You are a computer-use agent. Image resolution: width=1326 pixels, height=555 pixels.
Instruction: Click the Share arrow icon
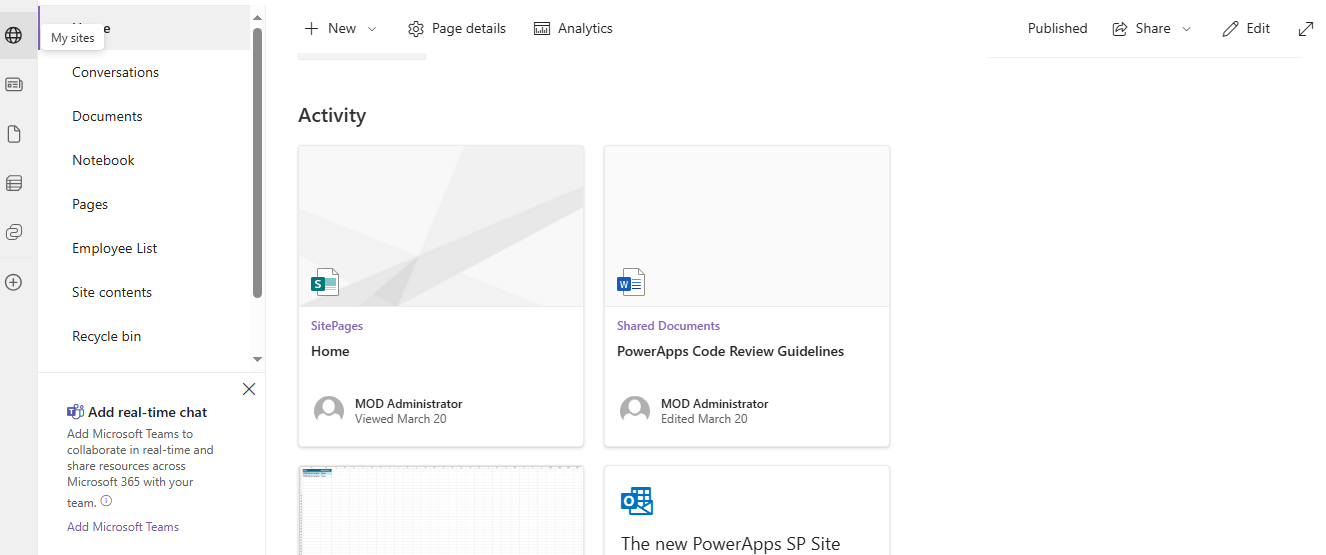pos(1120,29)
